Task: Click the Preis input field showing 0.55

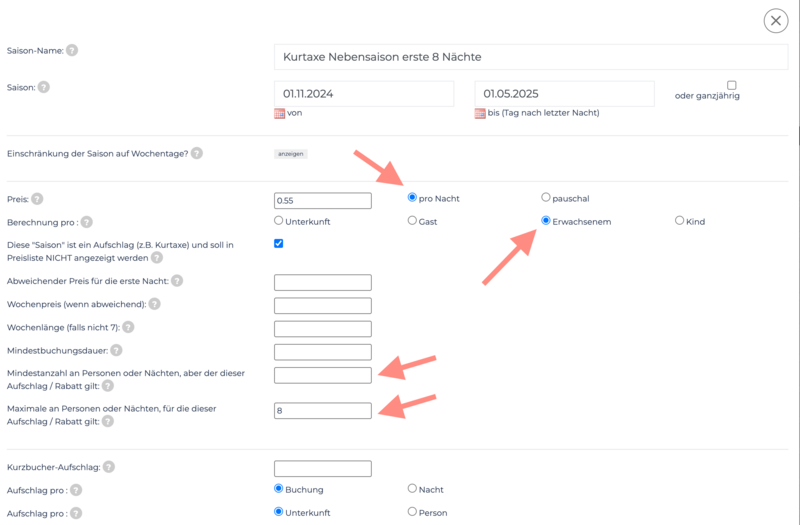Action: pyautogui.click(x=322, y=201)
